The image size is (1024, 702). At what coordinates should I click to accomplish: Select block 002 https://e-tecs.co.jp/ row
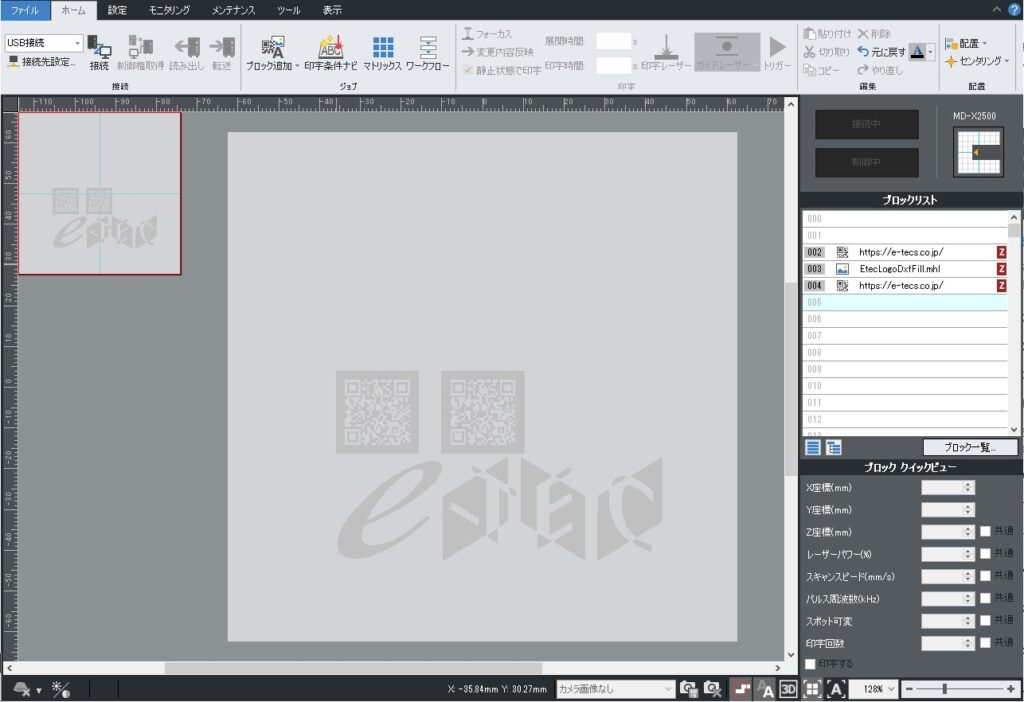pos(905,252)
